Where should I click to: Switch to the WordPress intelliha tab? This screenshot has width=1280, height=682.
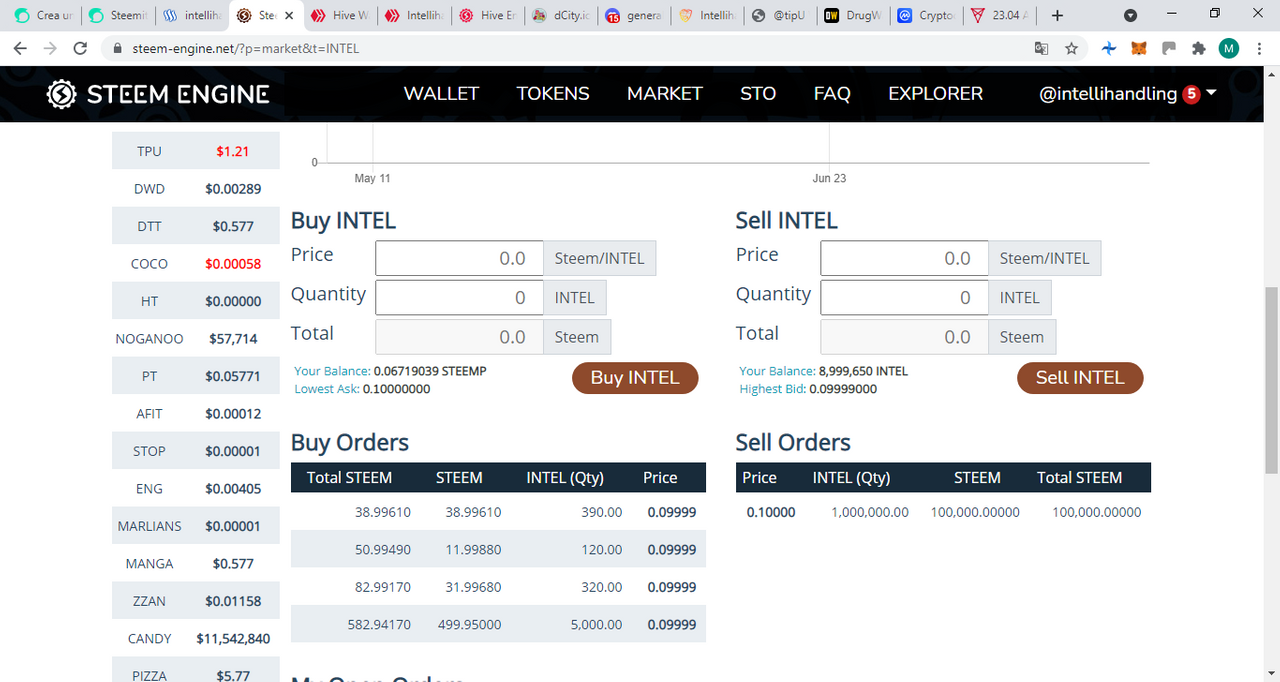coord(190,16)
